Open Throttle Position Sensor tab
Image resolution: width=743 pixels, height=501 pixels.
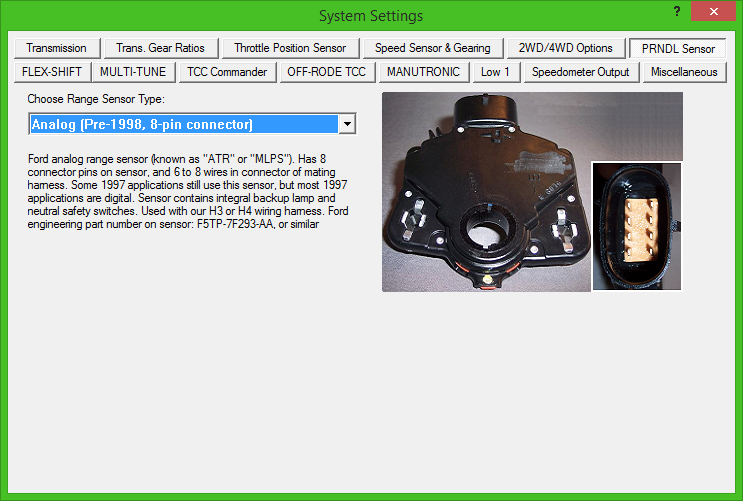pyautogui.click(x=290, y=48)
